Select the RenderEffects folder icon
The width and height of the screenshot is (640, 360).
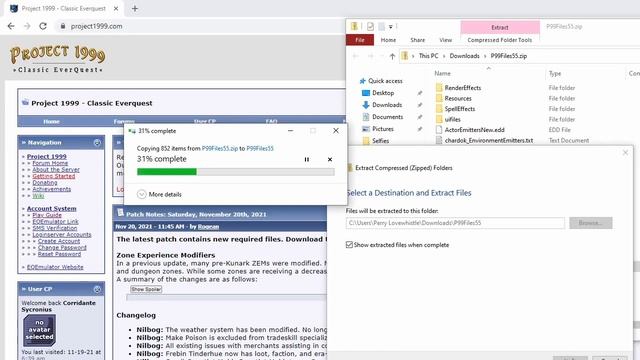(439, 88)
